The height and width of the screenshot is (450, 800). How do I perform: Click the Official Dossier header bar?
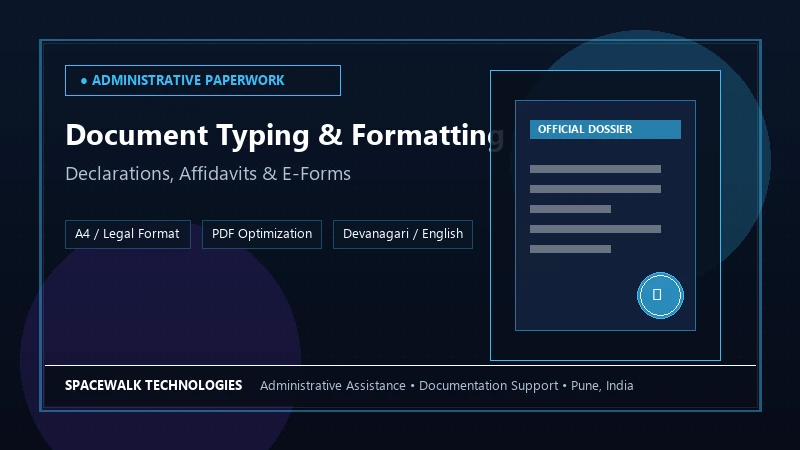pyautogui.click(x=605, y=129)
